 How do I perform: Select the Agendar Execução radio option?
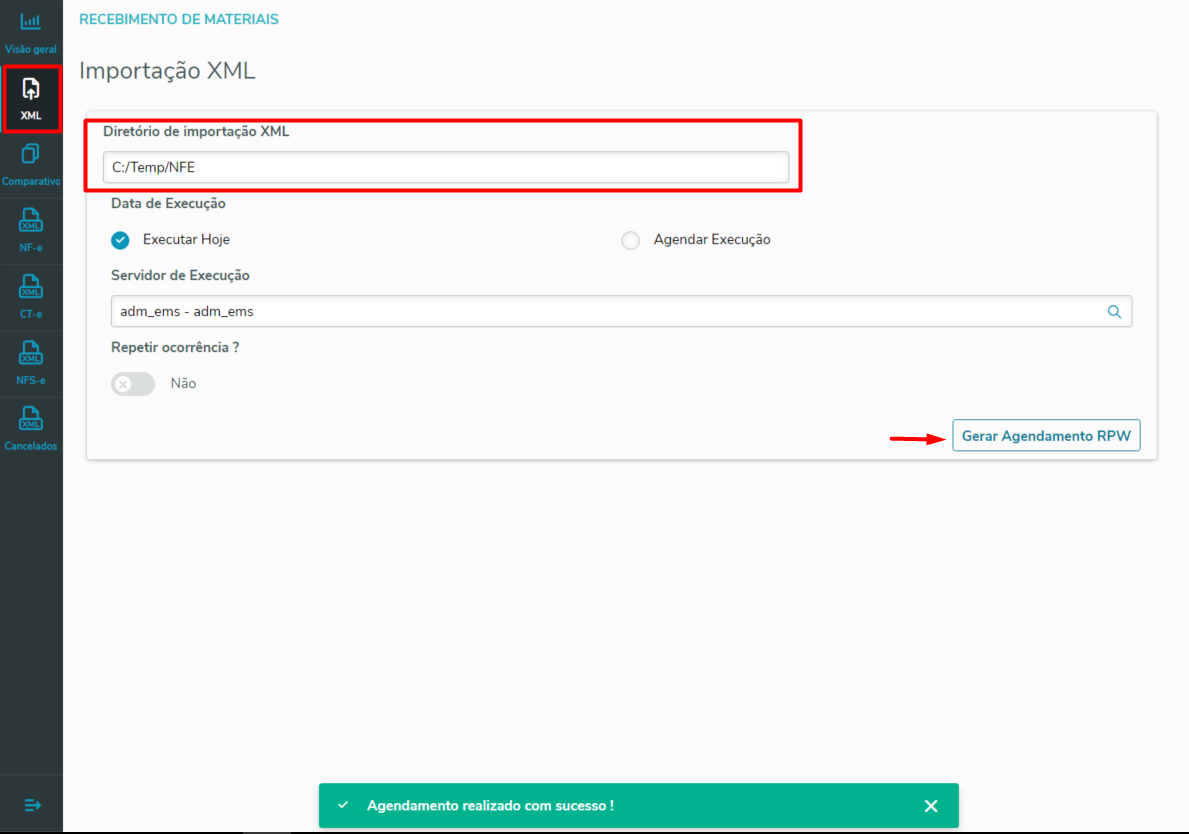coord(630,240)
